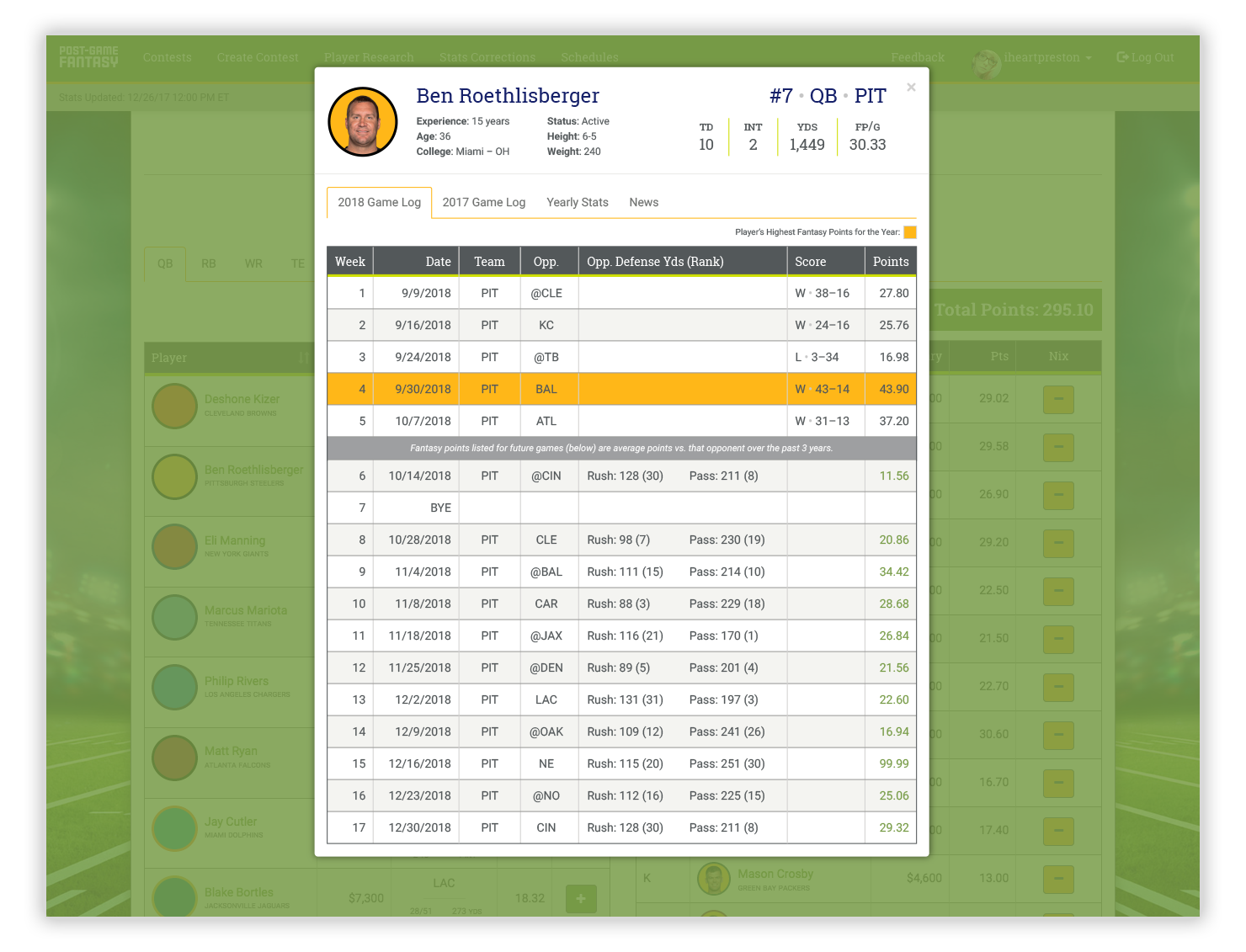Click Pass: 170 (1) in the @JAX row
The image size is (1246, 952).
pyautogui.click(x=723, y=636)
